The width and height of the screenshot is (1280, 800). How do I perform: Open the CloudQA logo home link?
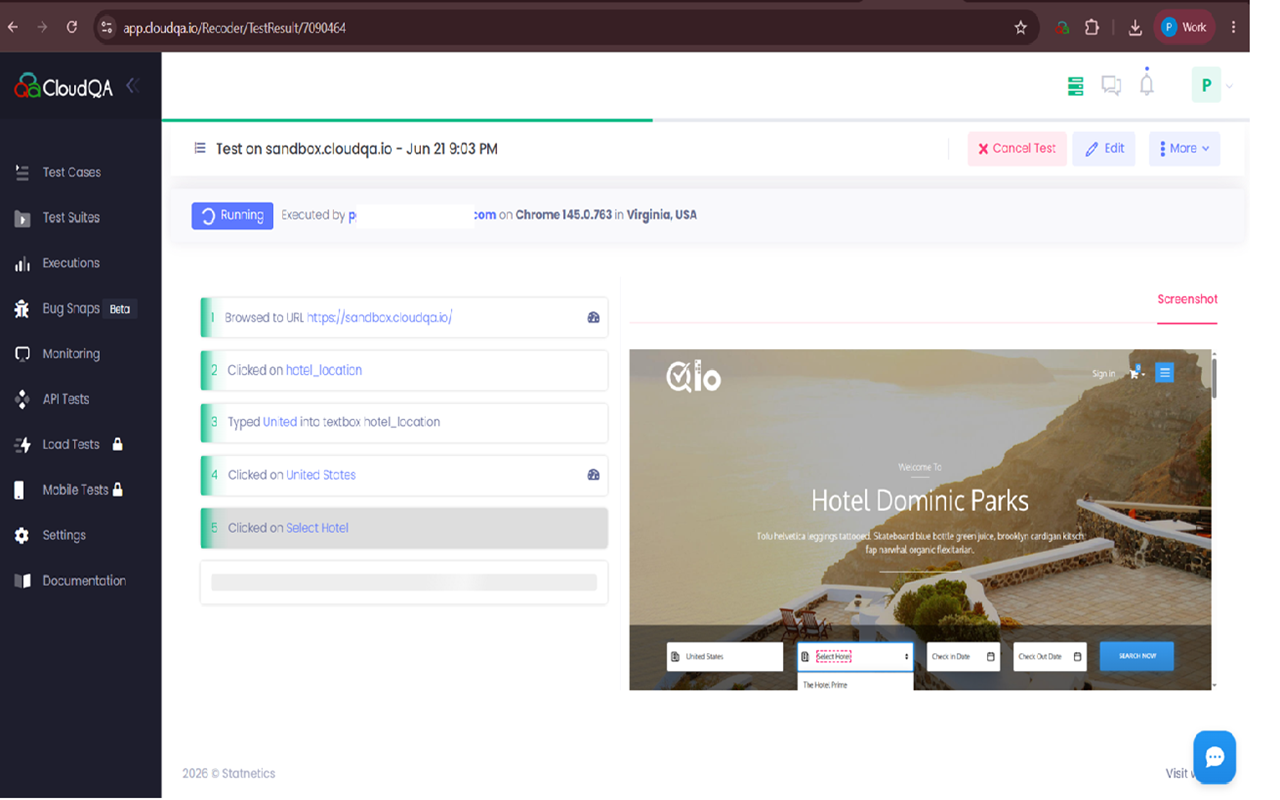coord(63,87)
